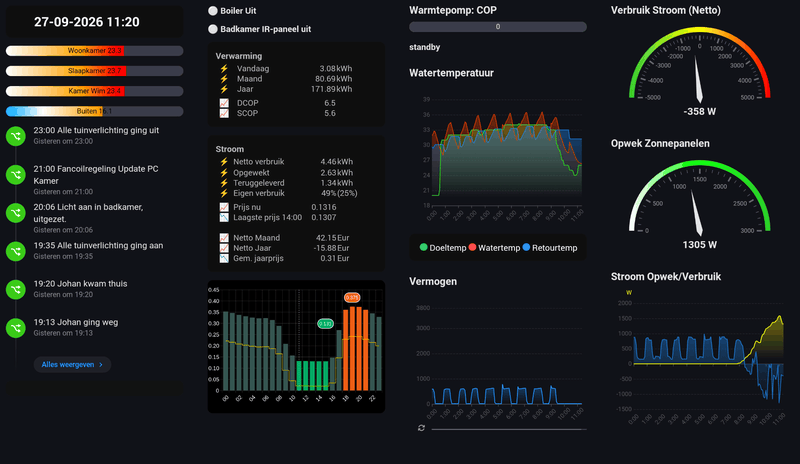Click the timeline icon for Johan kwam thuis
800x464 pixels.
point(16,289)
